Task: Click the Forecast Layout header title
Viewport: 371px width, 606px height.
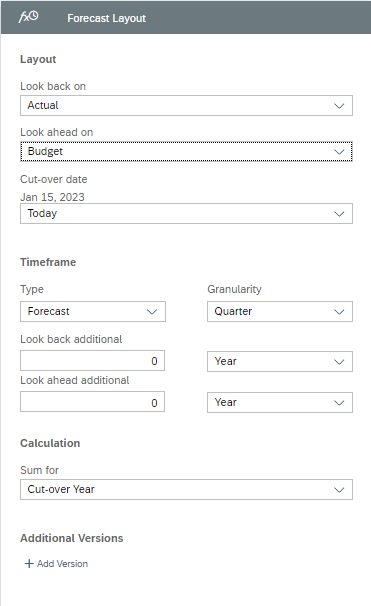Action: 107,18
